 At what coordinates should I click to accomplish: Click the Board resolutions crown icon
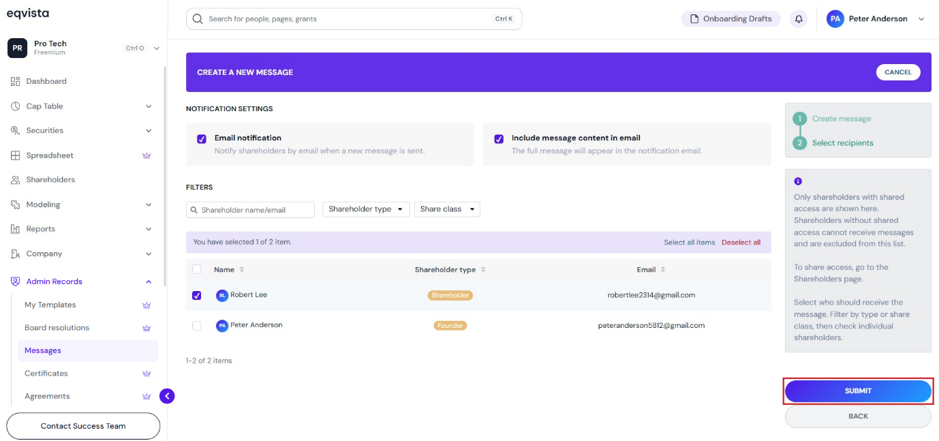click(146, 328)
